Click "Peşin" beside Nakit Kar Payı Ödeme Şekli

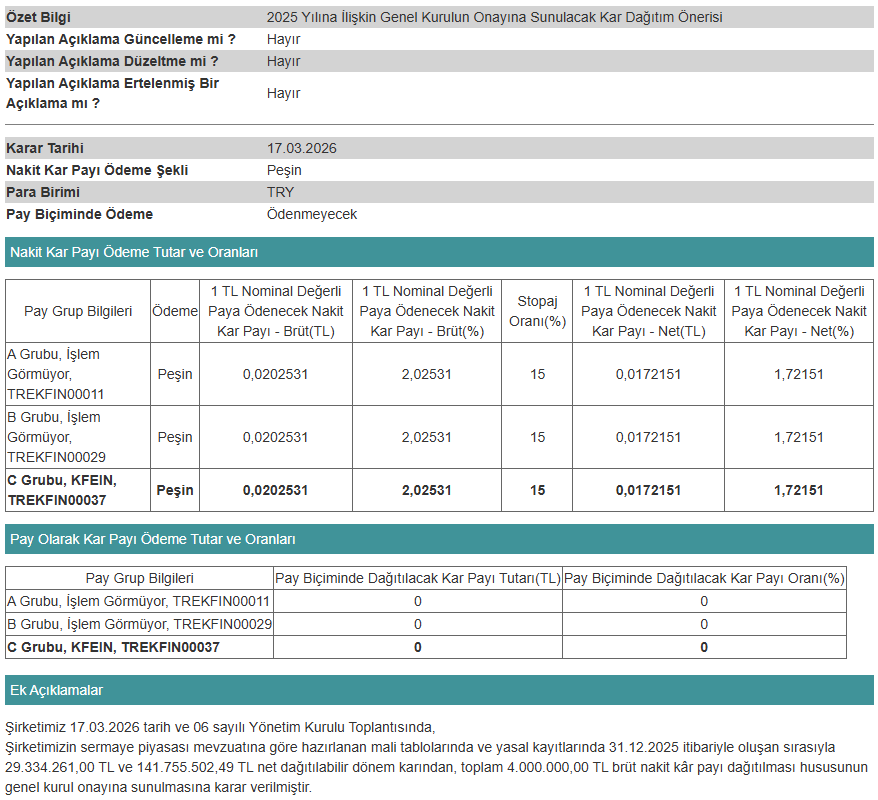[x=284, y=170]
